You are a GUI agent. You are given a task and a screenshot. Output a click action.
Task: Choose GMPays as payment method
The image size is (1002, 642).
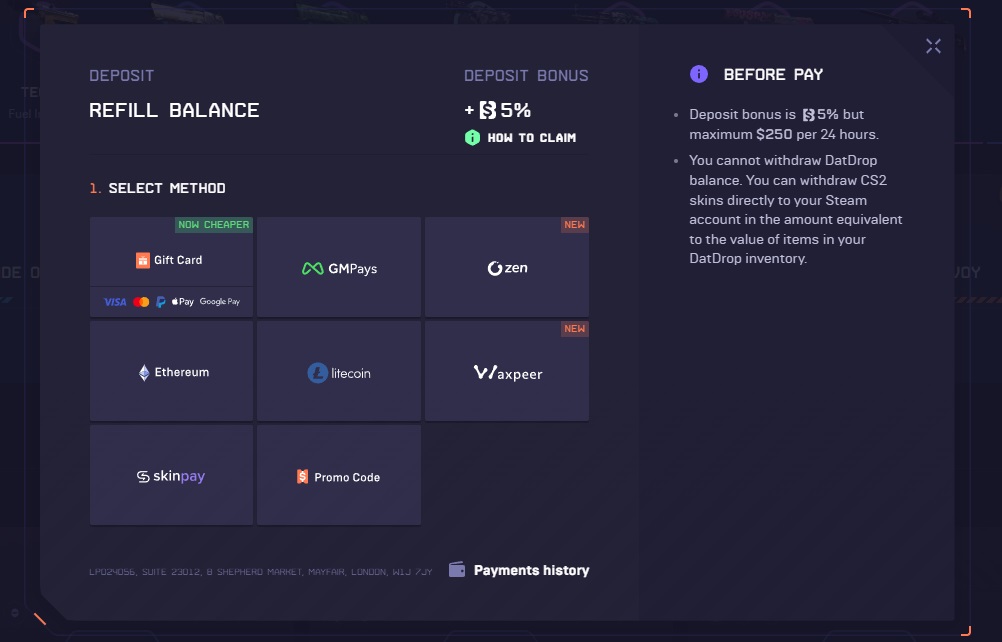pos(338,268)
